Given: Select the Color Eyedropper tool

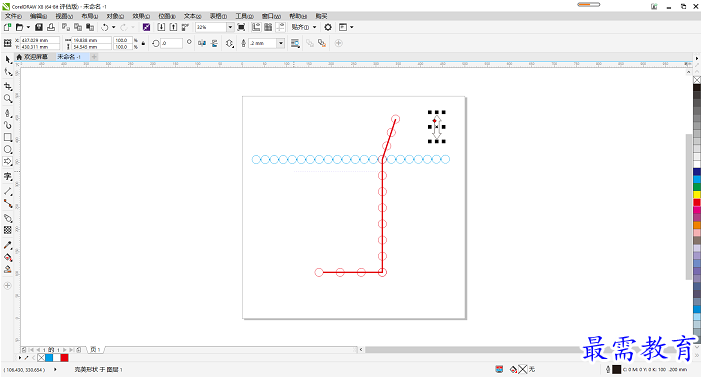Looking at the screenshot, I should click(8, 245).
